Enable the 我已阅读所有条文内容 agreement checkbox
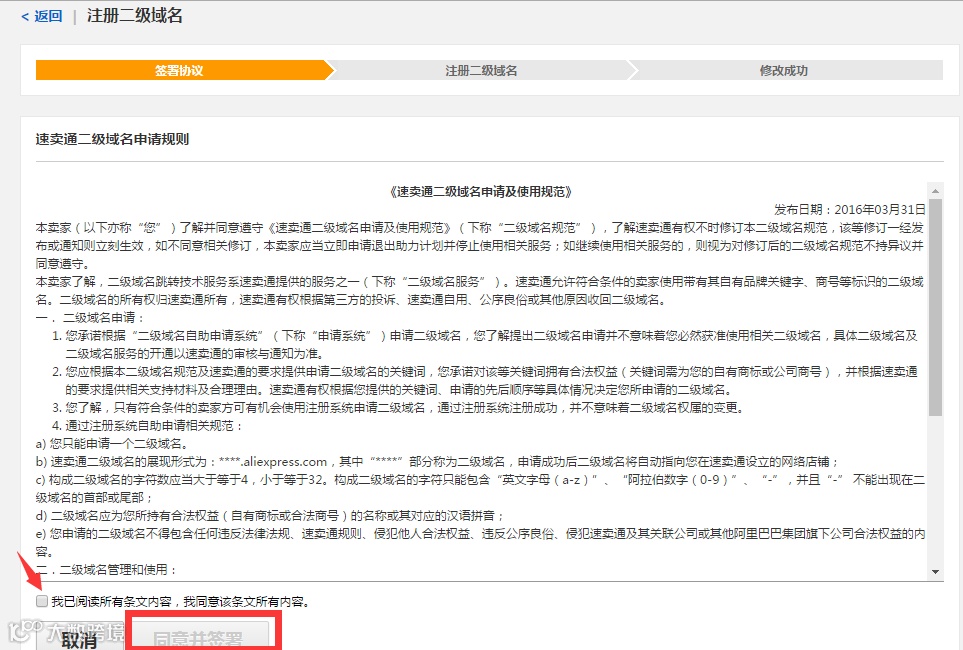Screen dimensions: 963x650 coord(41,600)
